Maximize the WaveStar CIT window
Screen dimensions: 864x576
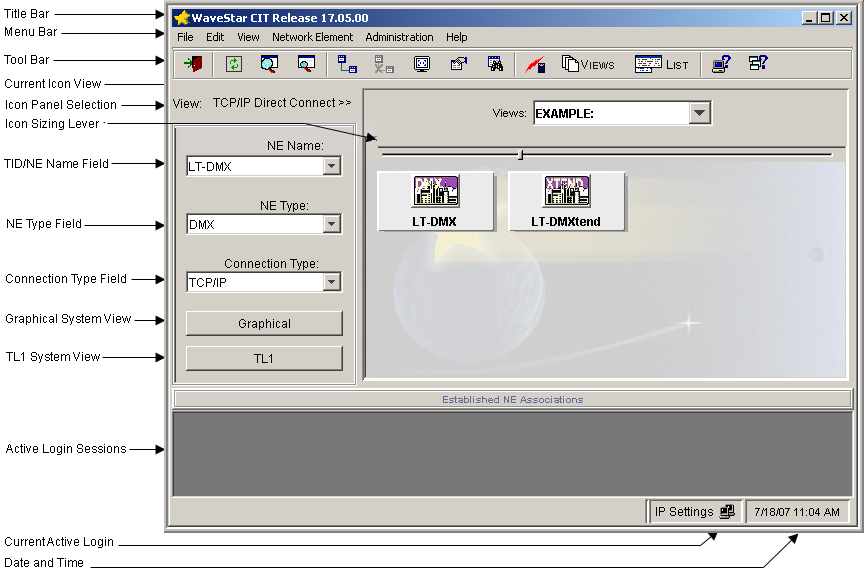[825, 18]
